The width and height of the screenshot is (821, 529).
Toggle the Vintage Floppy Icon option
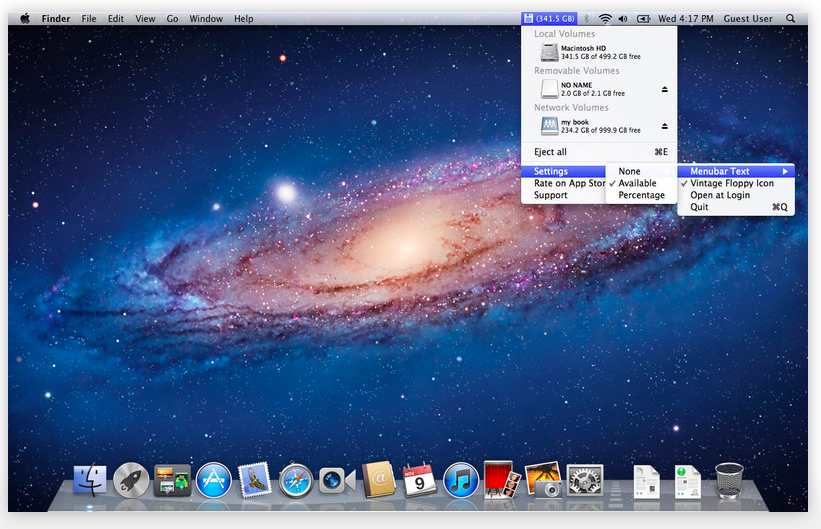point(731,184)
